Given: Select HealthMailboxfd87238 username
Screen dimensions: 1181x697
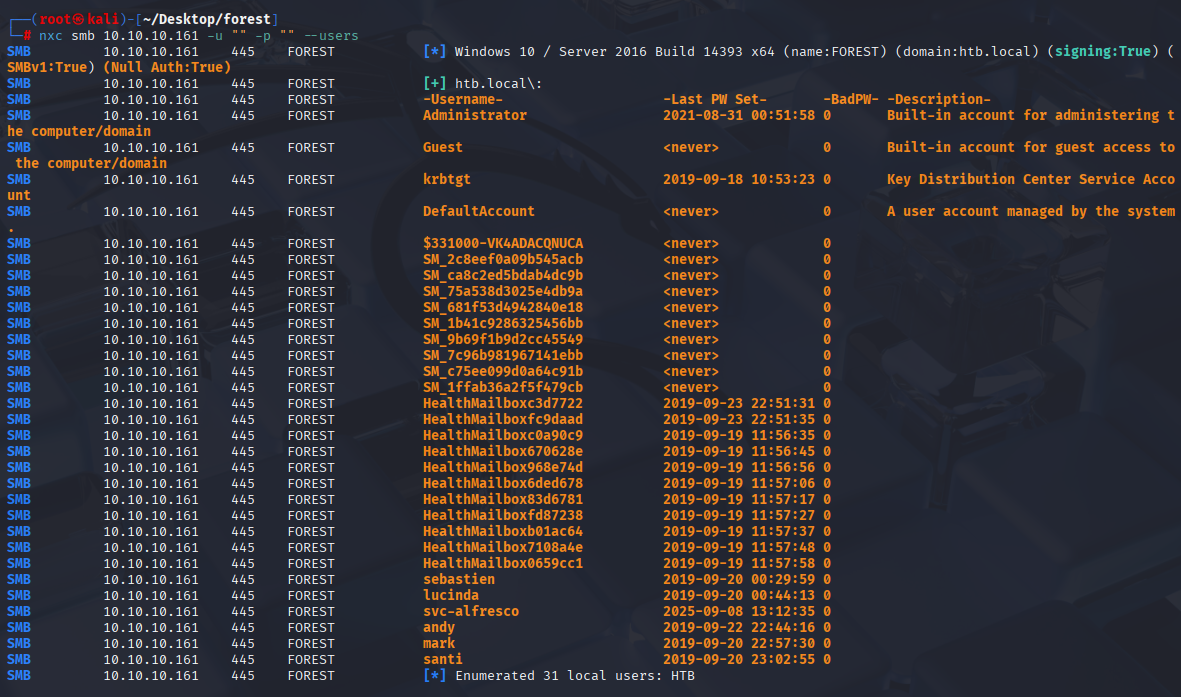Looking at the screenshot, I should click(x=502, y=515).
